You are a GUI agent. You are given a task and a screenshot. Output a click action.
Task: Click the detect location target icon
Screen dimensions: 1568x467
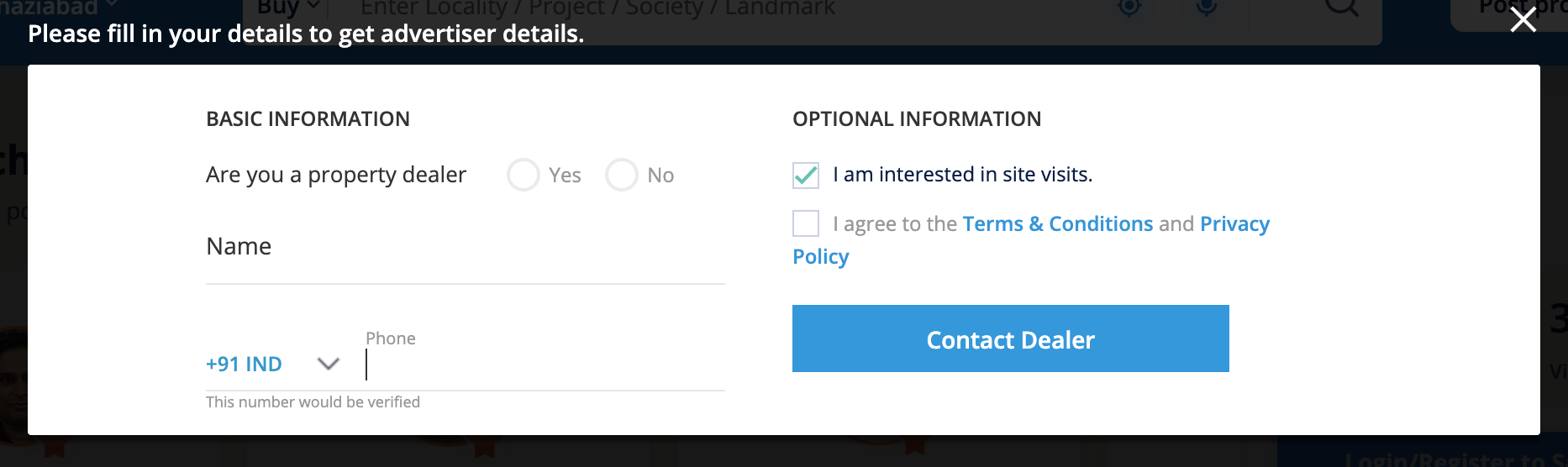1129,8
